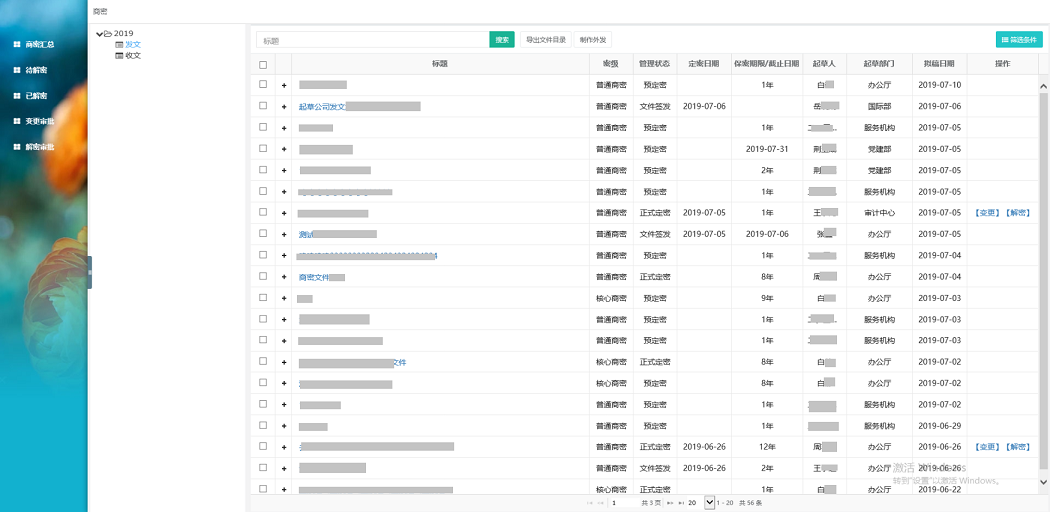Expand the plus icon on the first table row

coord(284,85)
